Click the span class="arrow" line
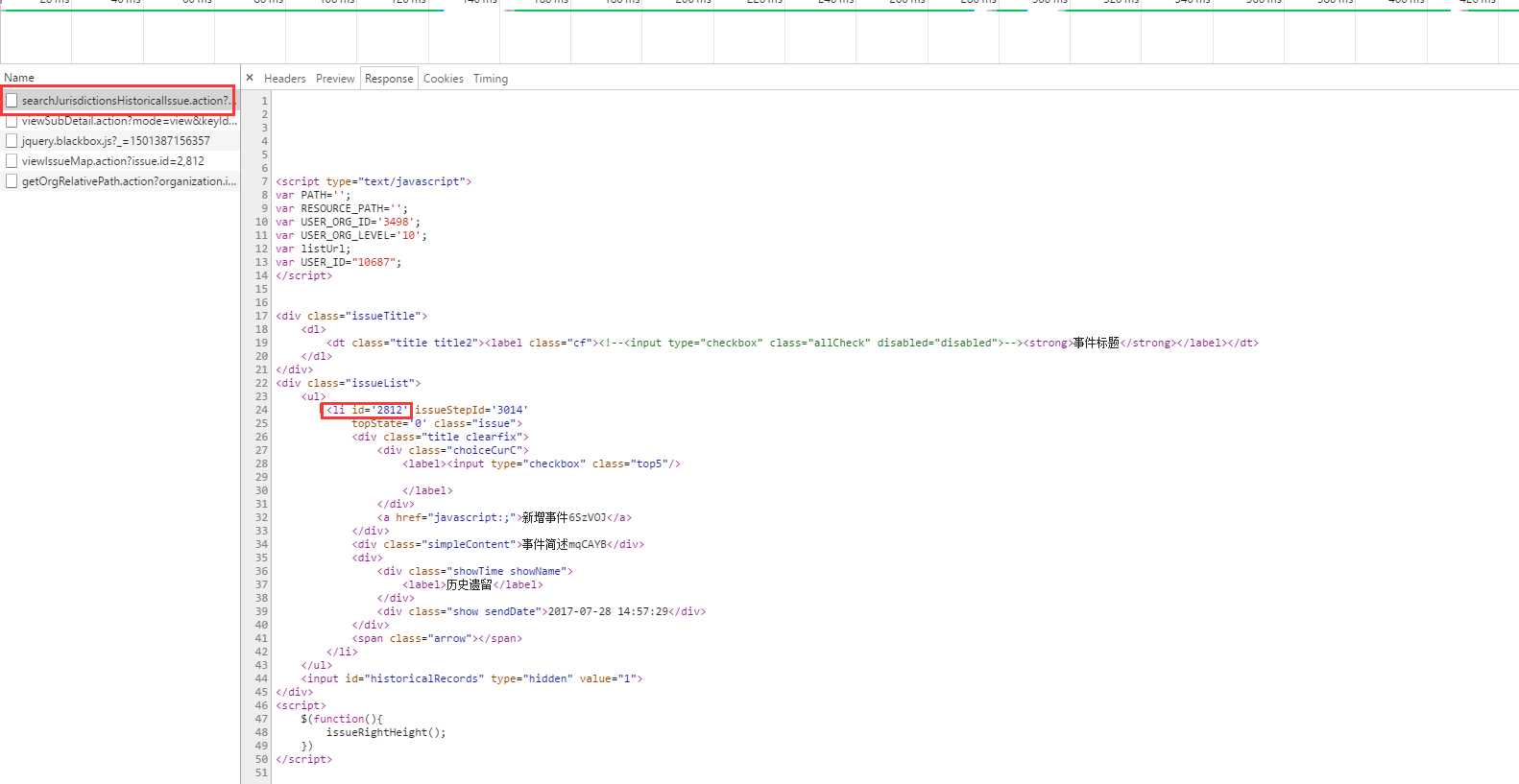Viewport: 1519px width, 784px height. [437, 638]
